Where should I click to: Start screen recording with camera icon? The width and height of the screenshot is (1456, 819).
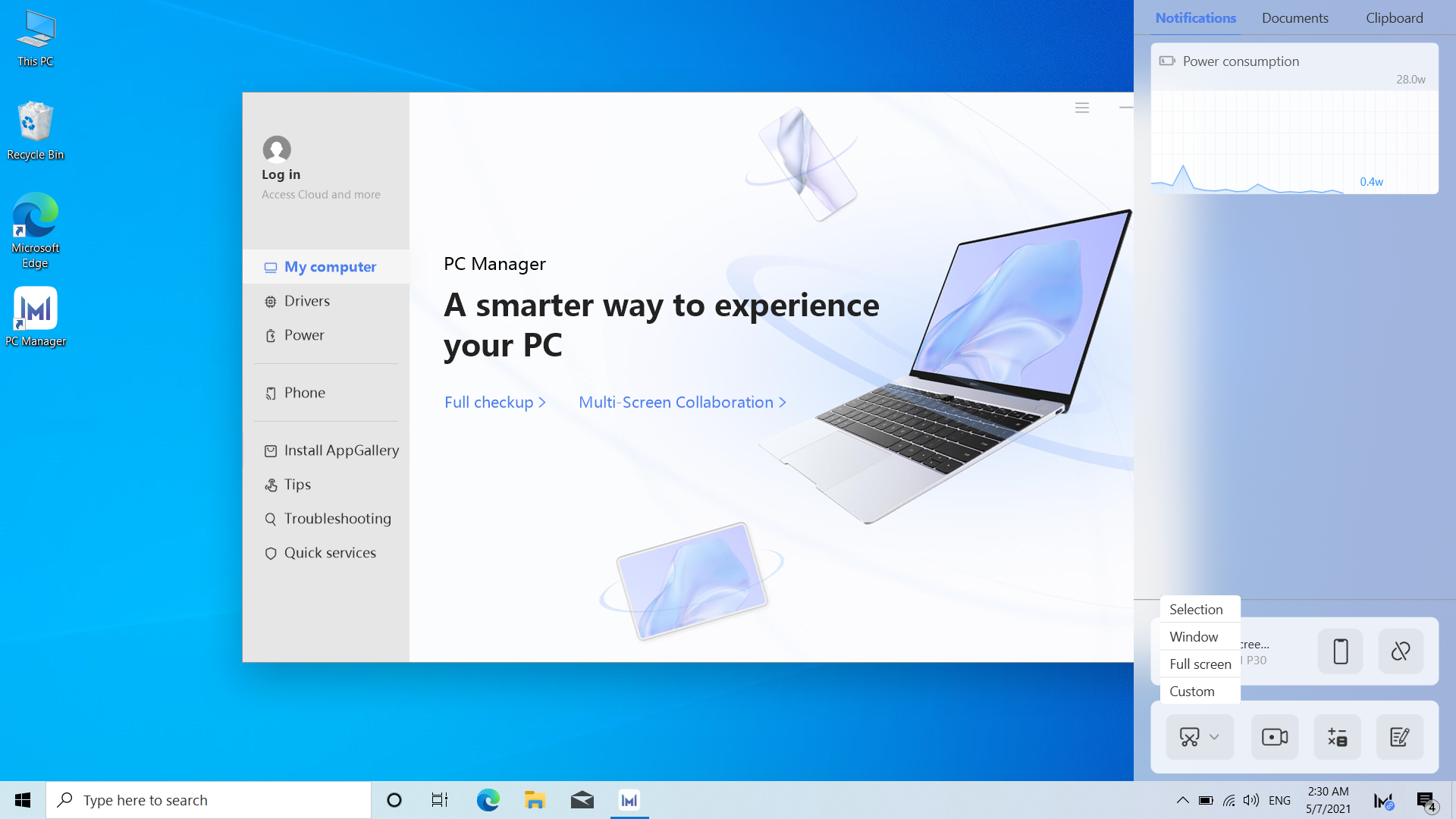point(1275,737)
